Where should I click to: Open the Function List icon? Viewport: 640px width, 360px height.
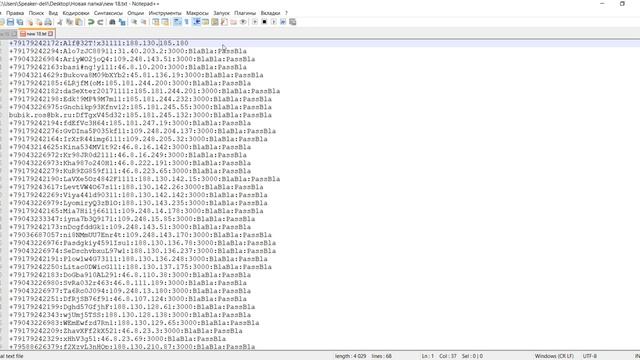[224, 22]
